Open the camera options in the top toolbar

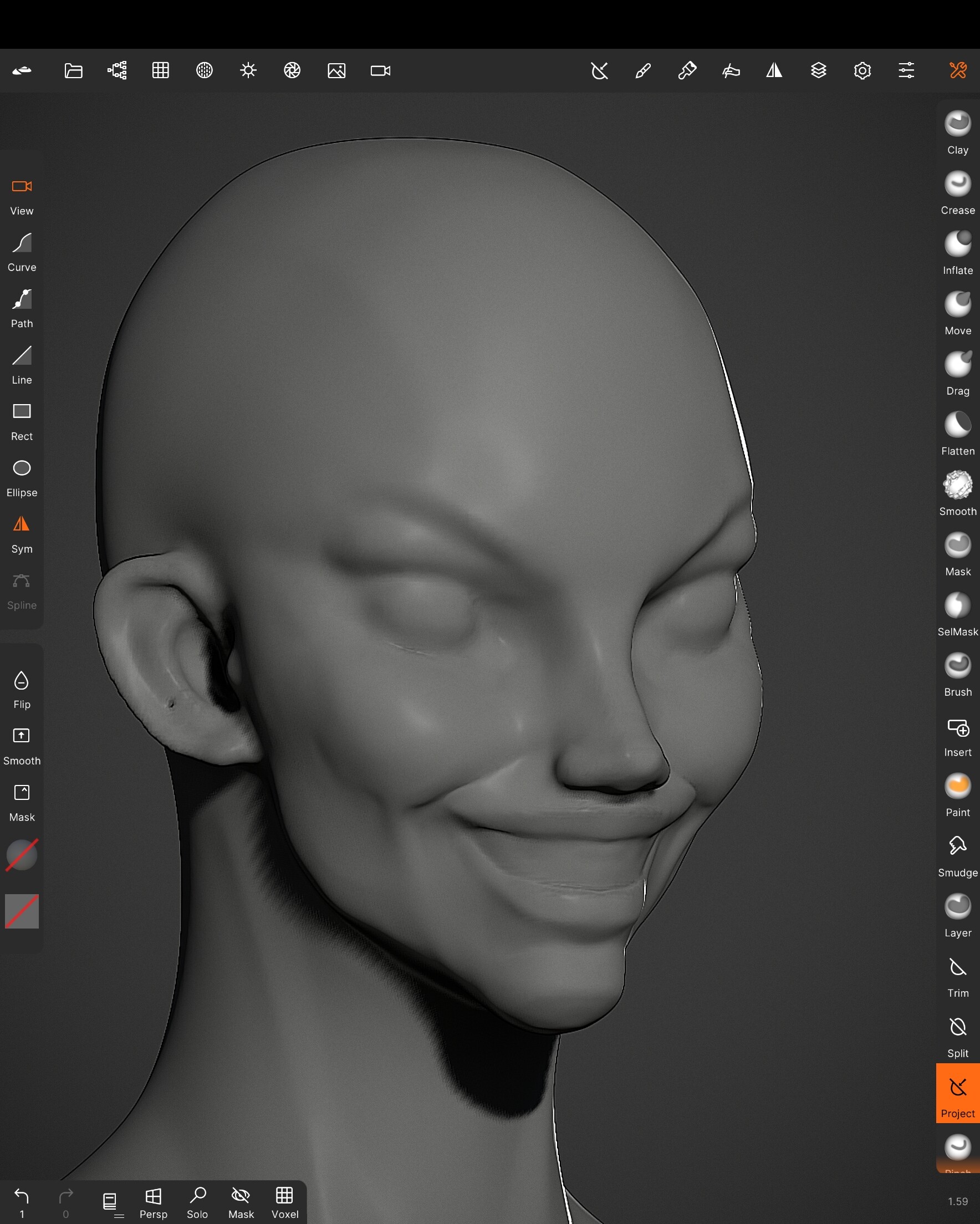pyautogui.click(x=379, y=70)
